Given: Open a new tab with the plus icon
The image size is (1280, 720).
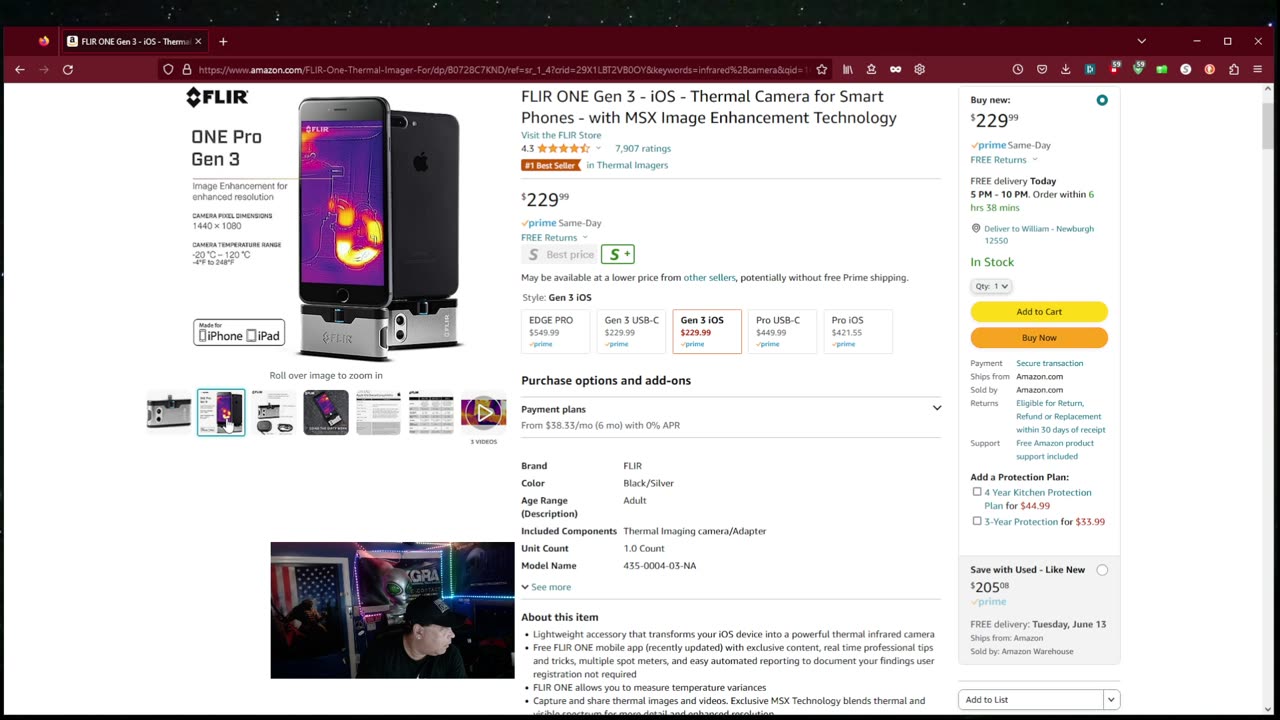Looking at the screenshot, I should pos(223,41).
